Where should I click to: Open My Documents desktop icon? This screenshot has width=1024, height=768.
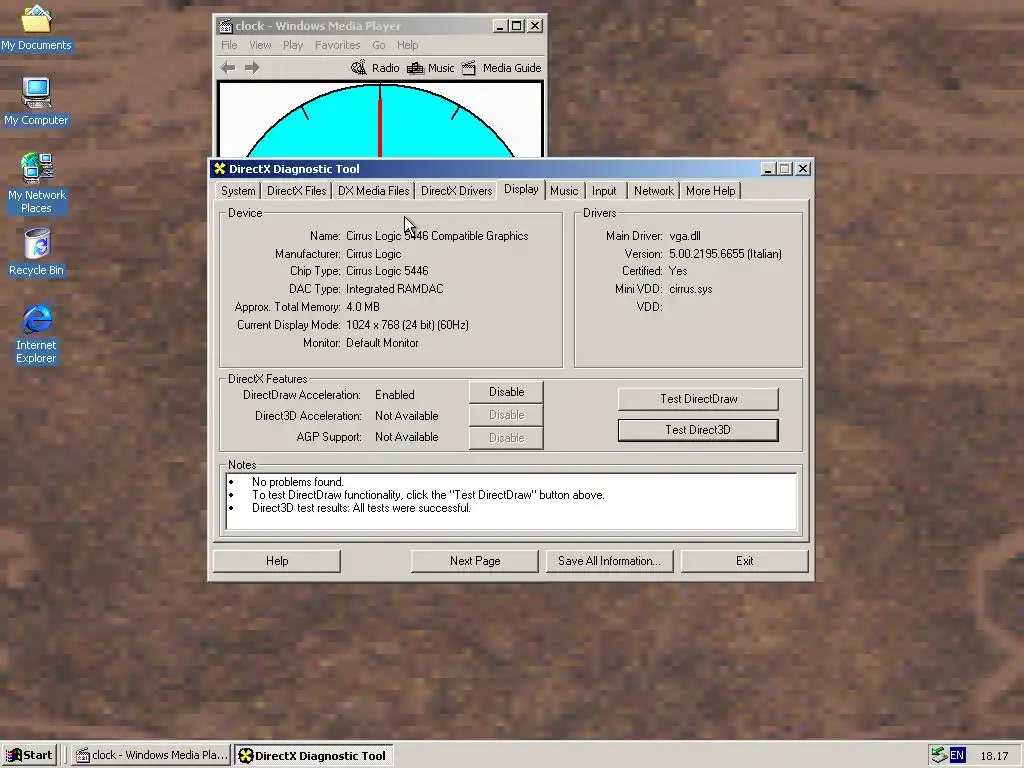(36, 27)
